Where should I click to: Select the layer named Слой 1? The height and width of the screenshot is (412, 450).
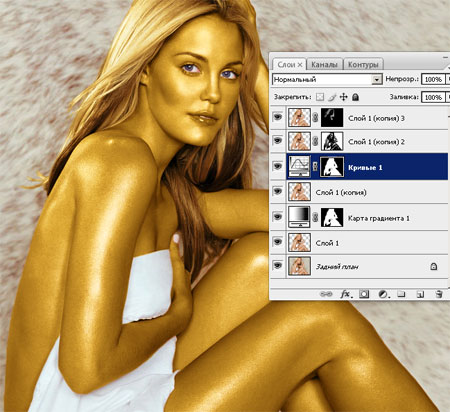pos(327,243)
